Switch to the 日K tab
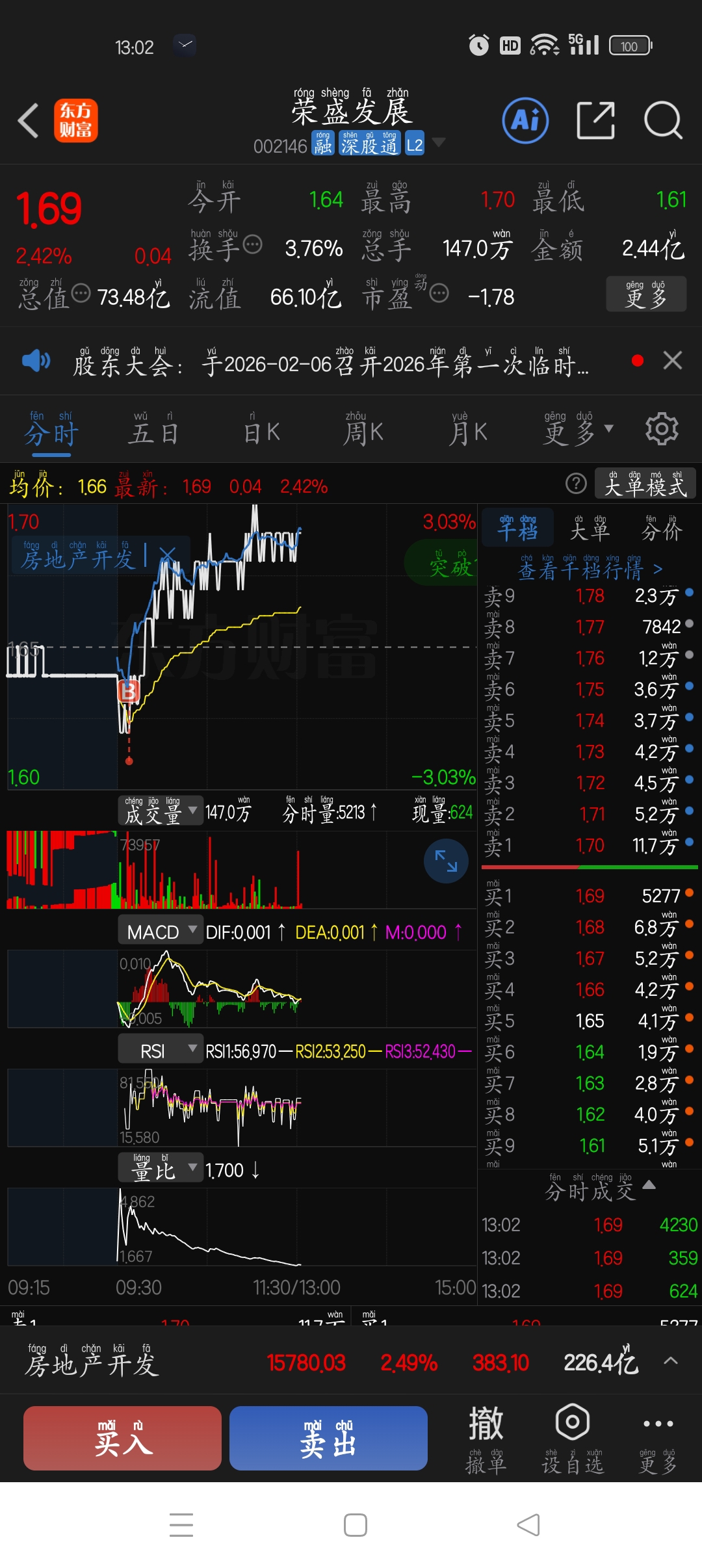The image size is (702, 1568). 261,430
